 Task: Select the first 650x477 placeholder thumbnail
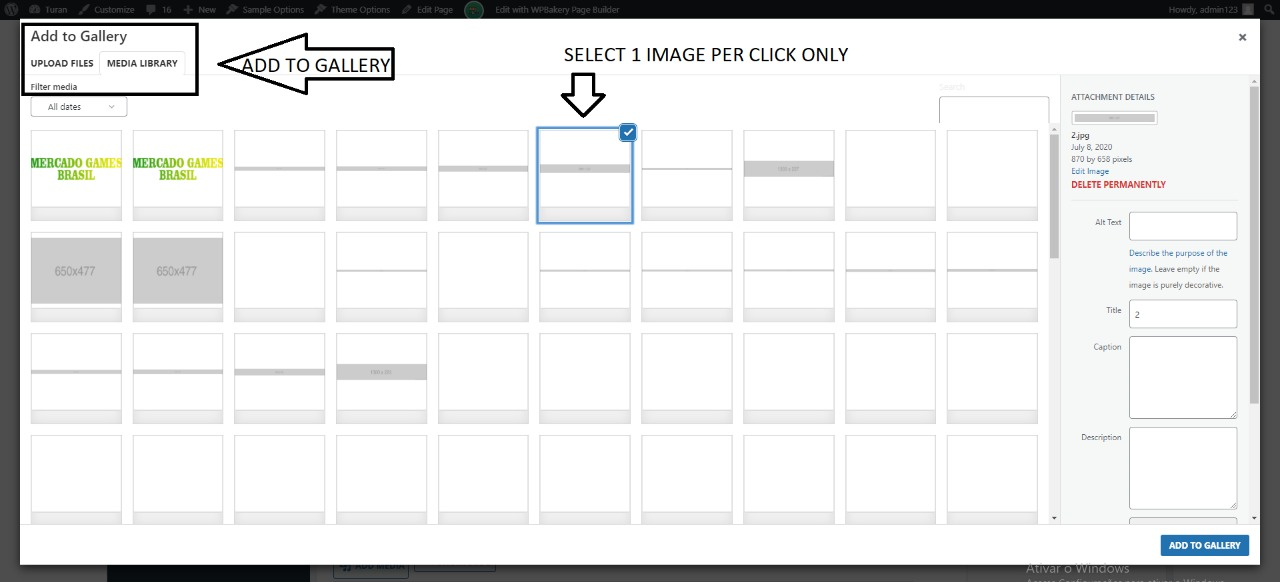tap(76, 277)
